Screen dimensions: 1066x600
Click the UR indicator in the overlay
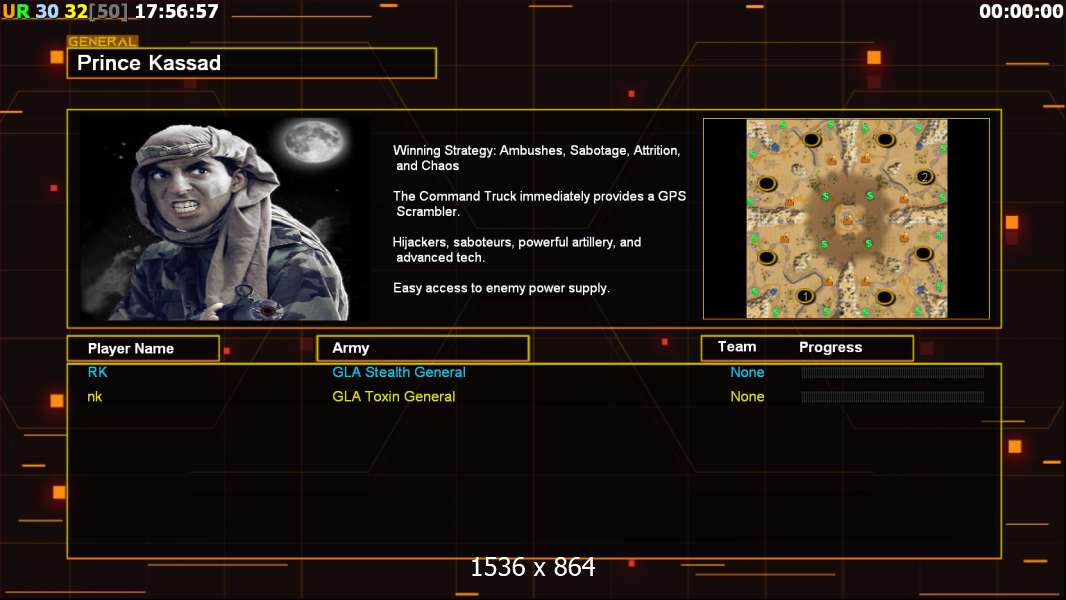click(x=16, y=12)
